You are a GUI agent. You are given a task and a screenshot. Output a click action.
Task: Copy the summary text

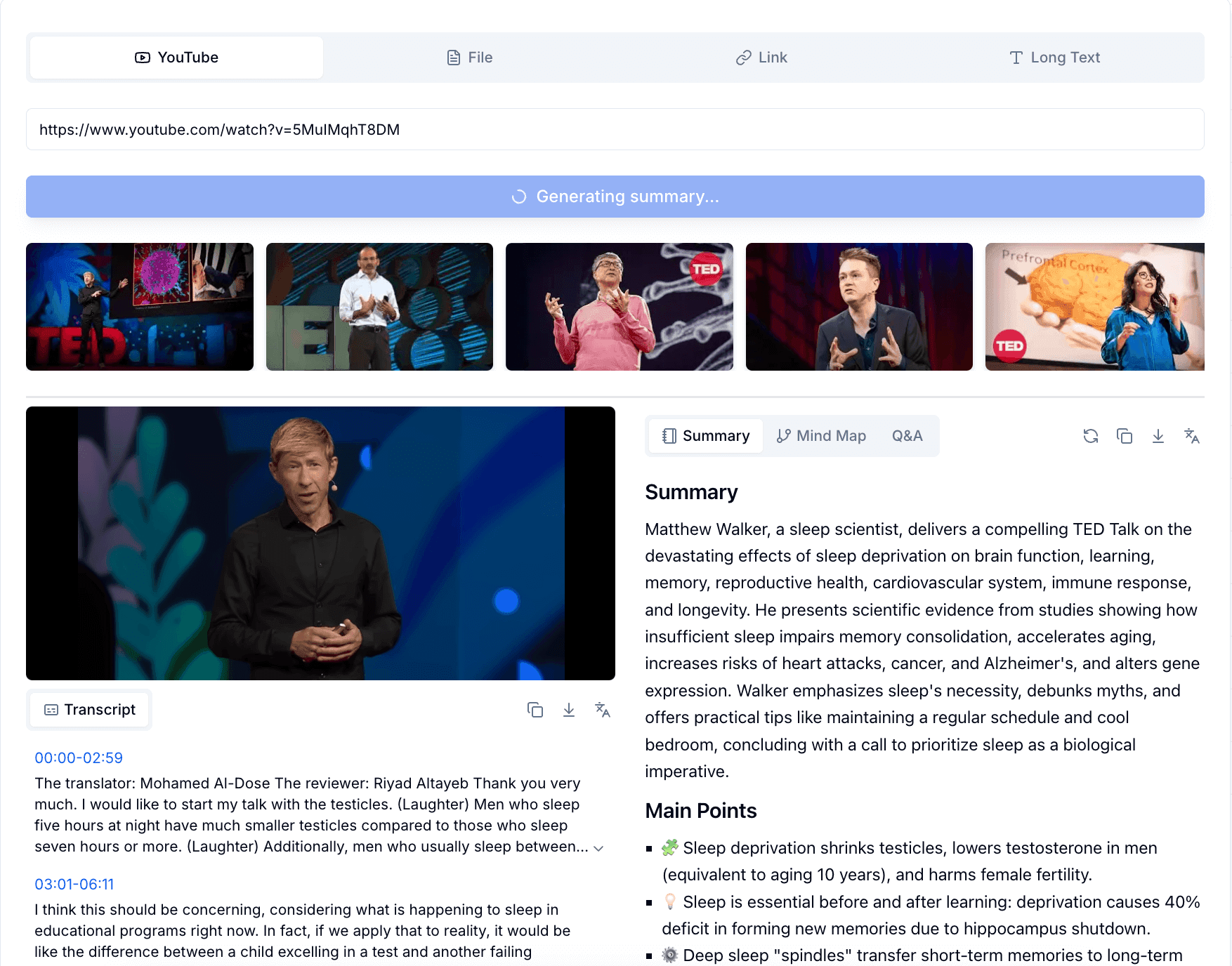tap(1124, 436)
